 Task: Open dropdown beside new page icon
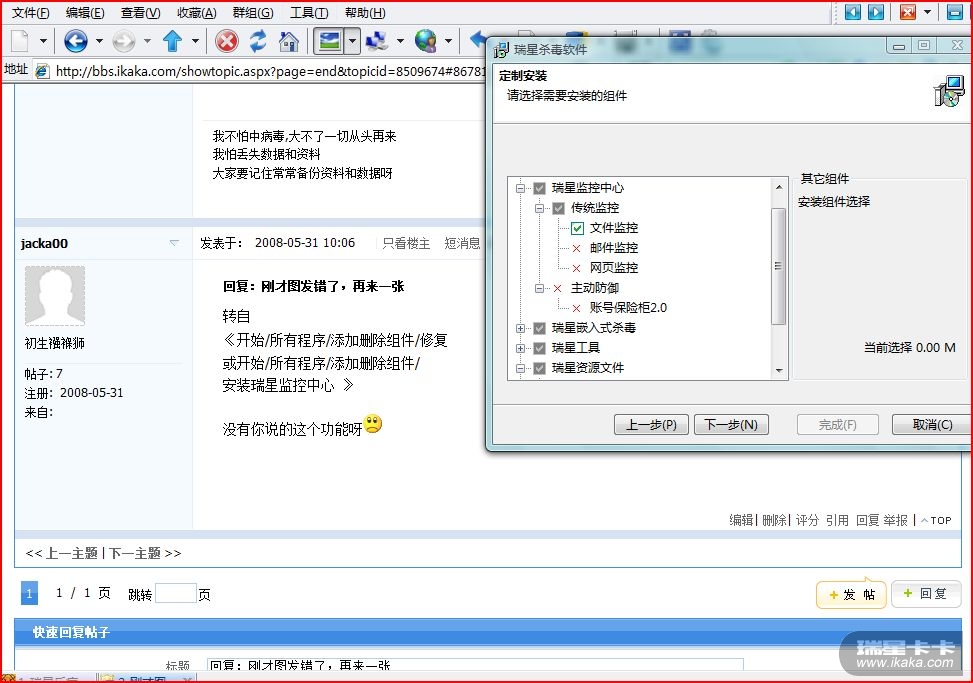coord(43,42)
